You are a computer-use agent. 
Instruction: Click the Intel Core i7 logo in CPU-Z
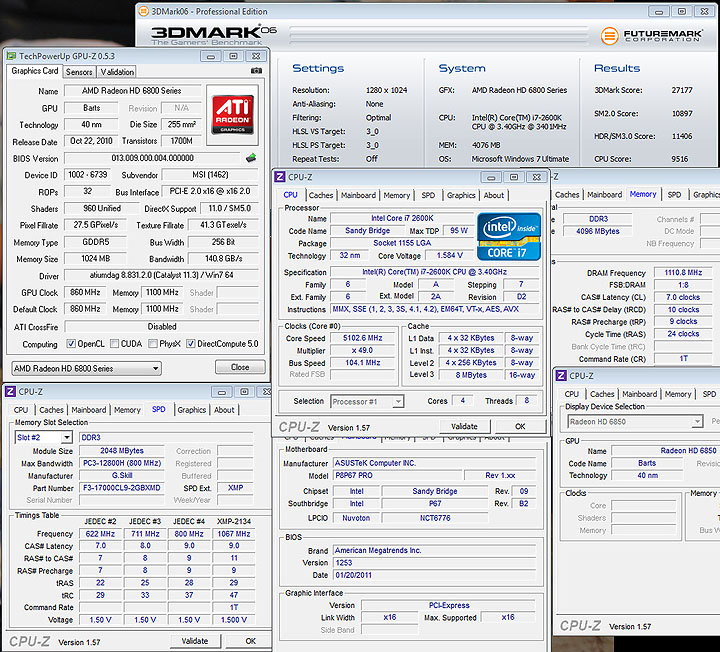509,236
